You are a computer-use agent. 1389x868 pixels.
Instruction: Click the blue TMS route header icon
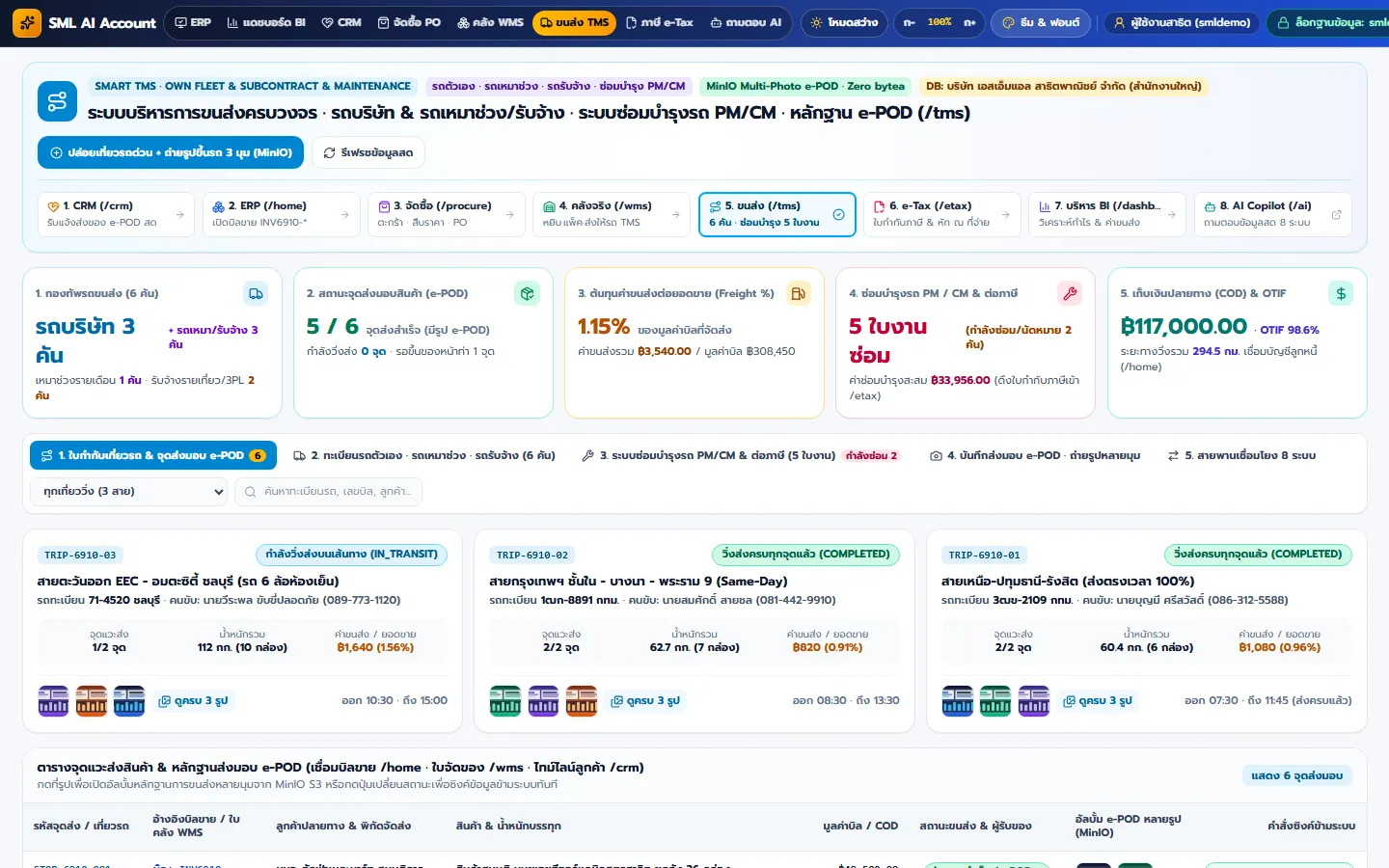coord(57,101)
